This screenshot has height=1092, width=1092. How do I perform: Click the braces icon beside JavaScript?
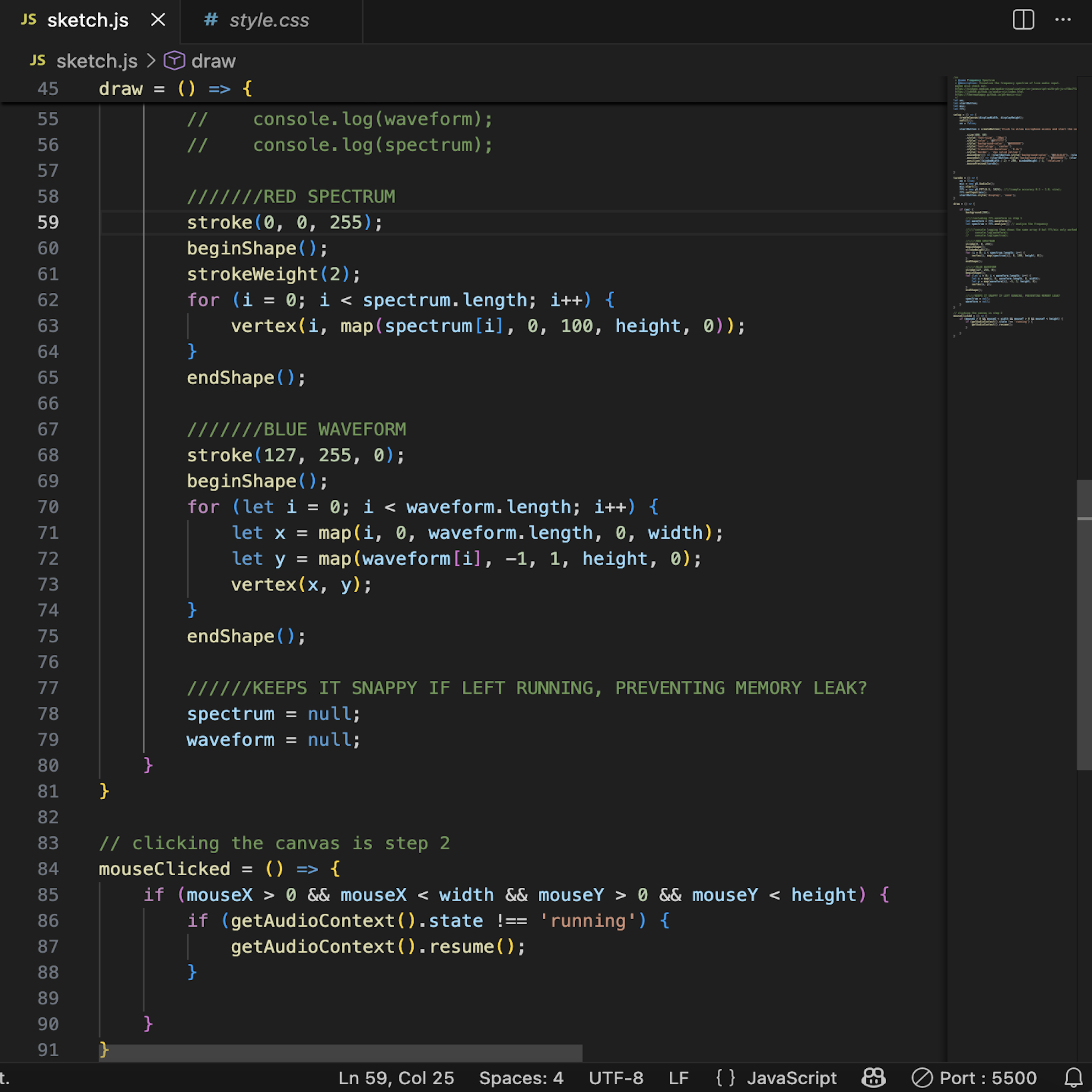pos(725,1078)
